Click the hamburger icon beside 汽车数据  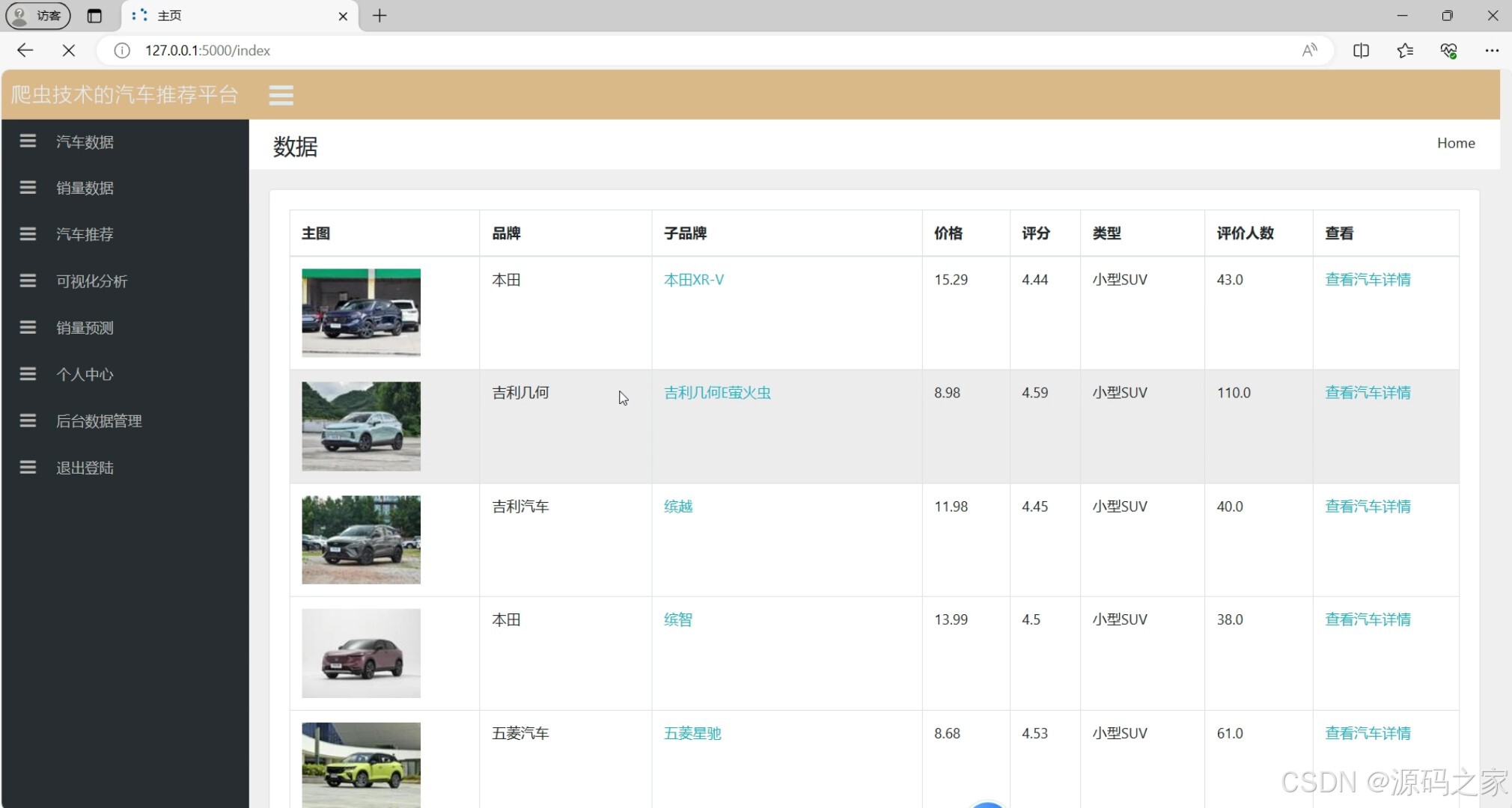pyautogui.click(x=28, y=141)
